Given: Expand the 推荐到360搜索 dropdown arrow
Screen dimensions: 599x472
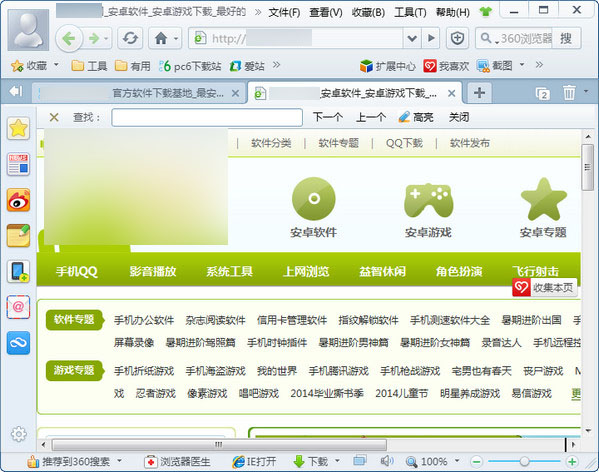Looking at the screenshot, I should click(x=120, y=461).
